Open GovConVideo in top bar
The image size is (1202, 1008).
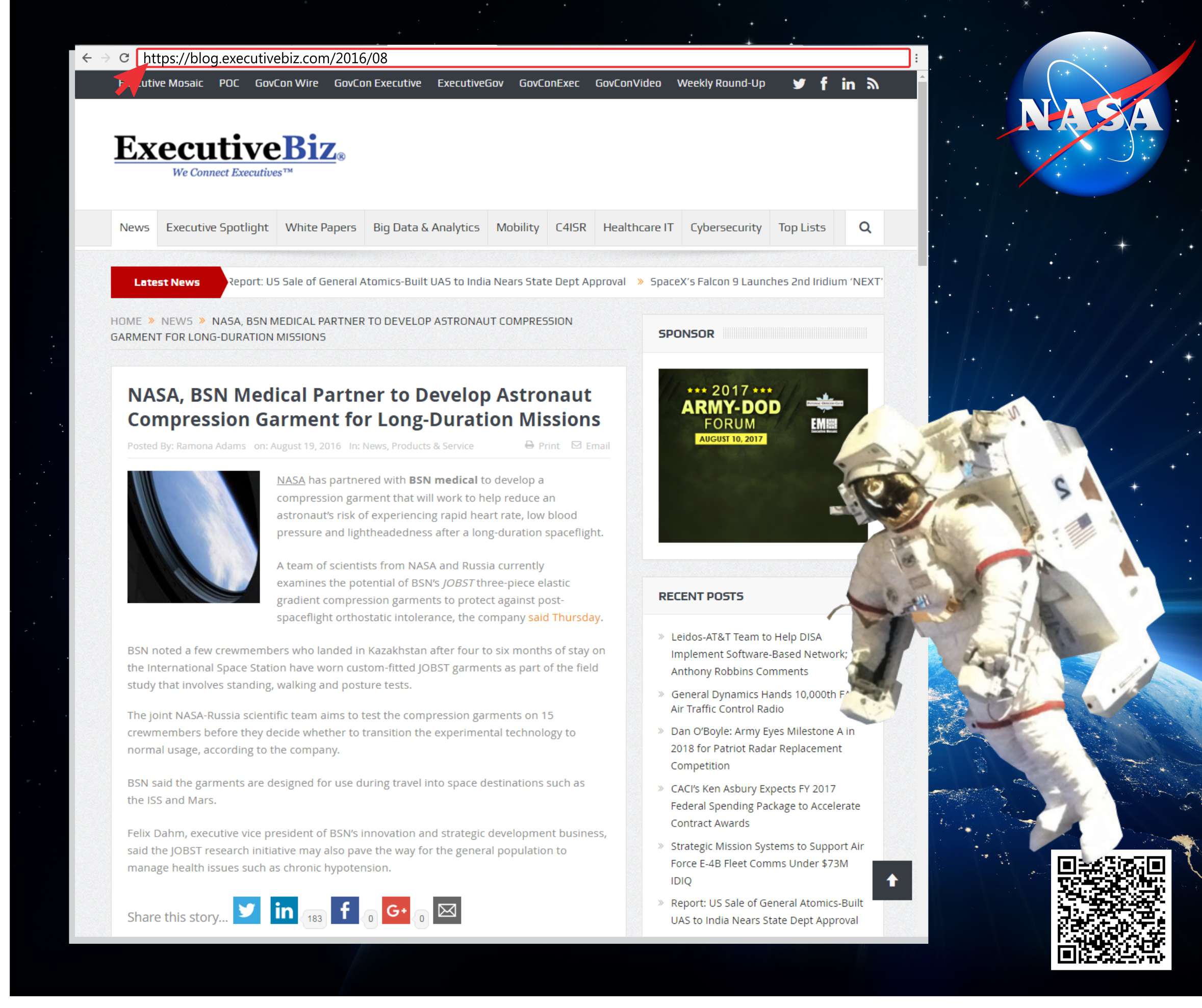click(x=628, y=83)
